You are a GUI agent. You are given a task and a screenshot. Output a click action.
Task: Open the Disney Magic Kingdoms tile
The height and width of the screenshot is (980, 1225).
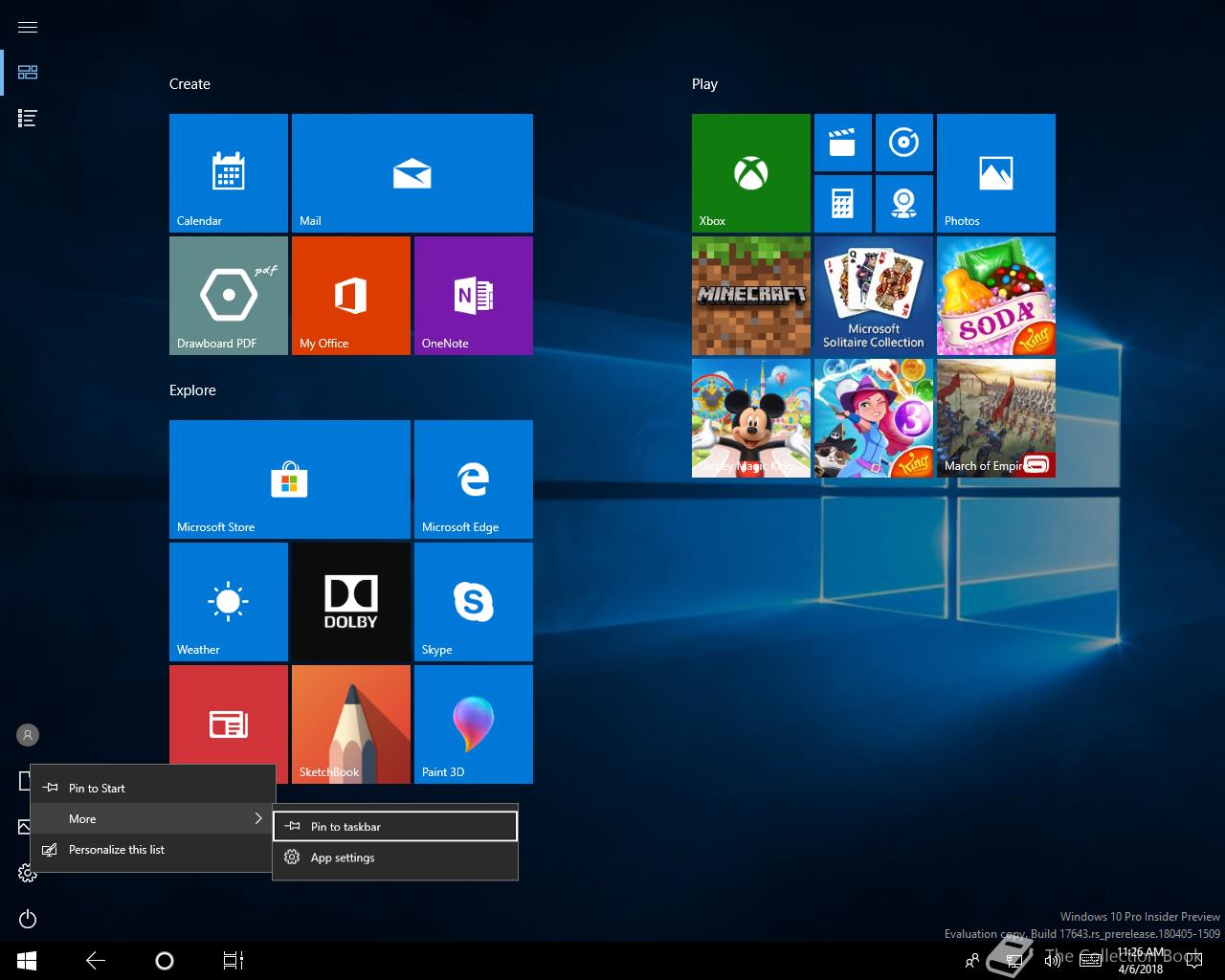coord(751,418)
